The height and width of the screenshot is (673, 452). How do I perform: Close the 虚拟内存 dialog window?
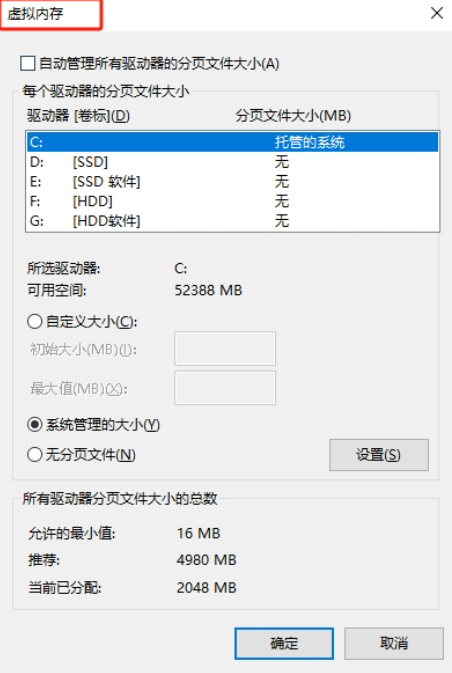(437, 13)
